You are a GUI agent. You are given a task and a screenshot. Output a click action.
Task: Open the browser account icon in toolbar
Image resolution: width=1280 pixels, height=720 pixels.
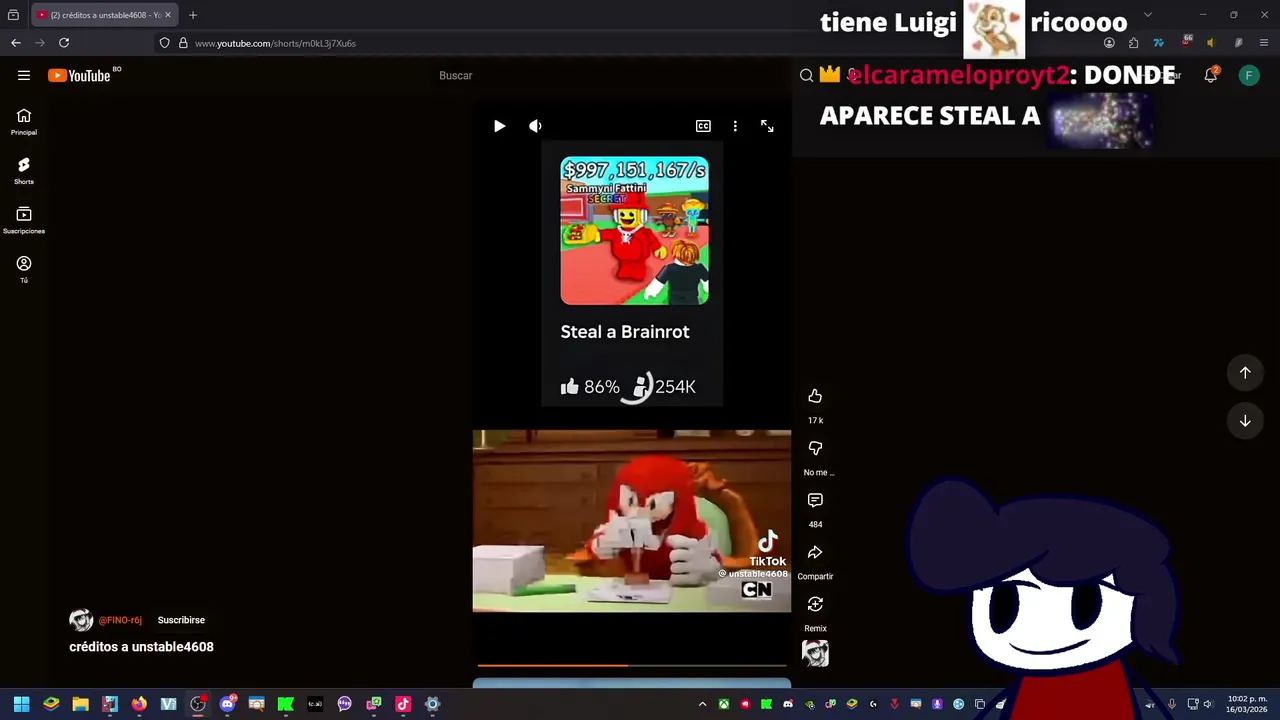[1109, 43]
